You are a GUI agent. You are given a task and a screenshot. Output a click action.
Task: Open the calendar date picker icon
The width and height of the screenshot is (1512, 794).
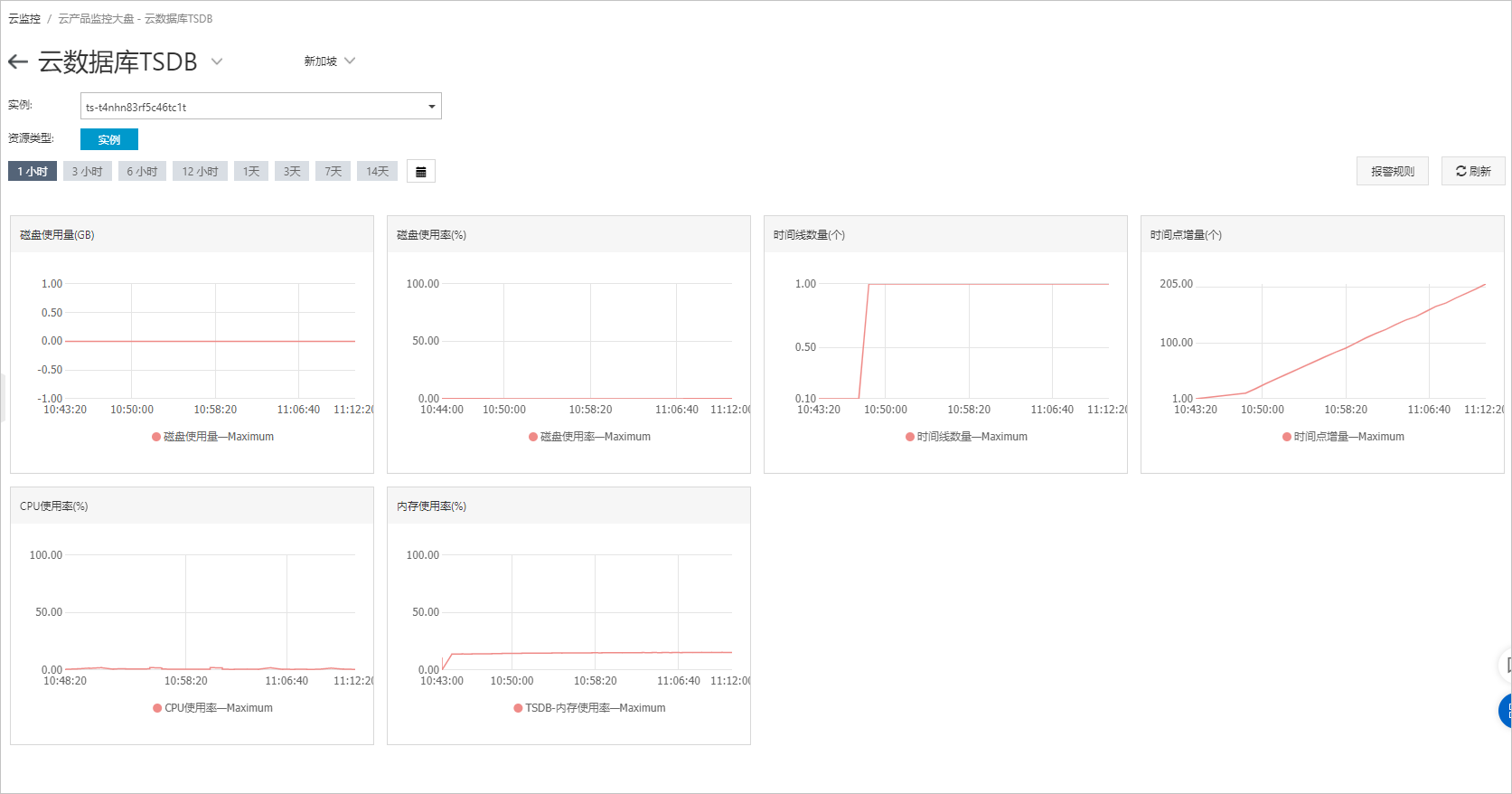tap(421, 172)
